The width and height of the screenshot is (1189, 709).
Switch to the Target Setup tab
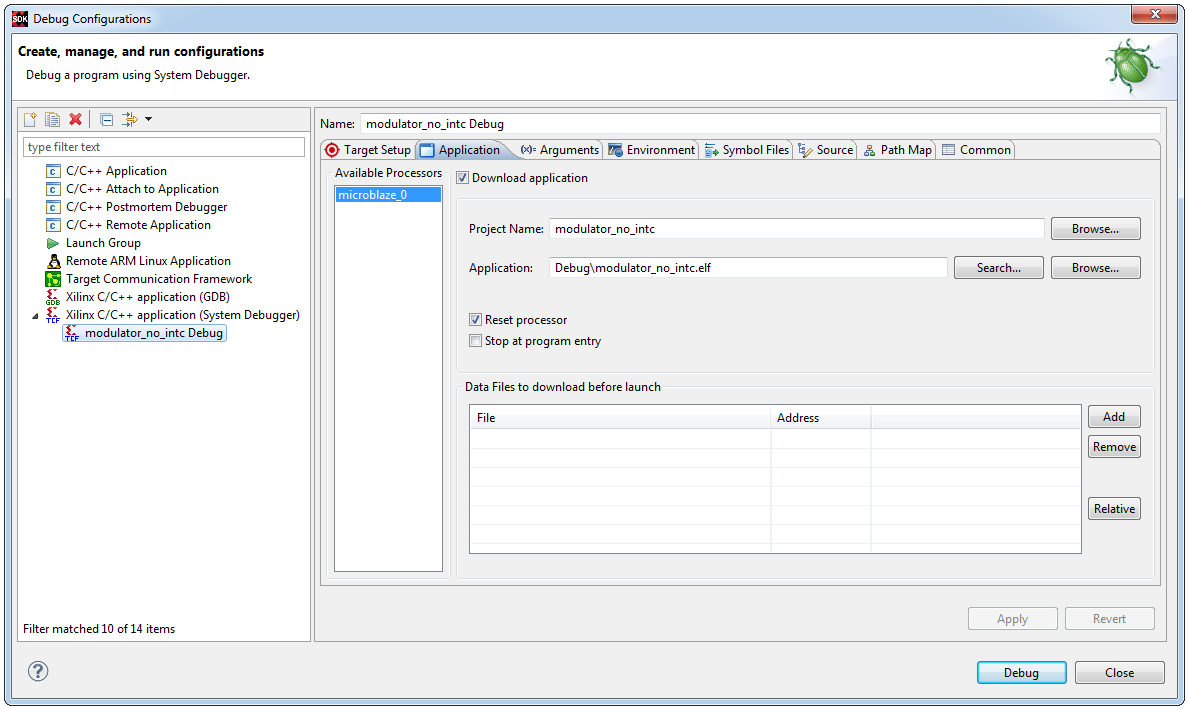tap(368, 150)
